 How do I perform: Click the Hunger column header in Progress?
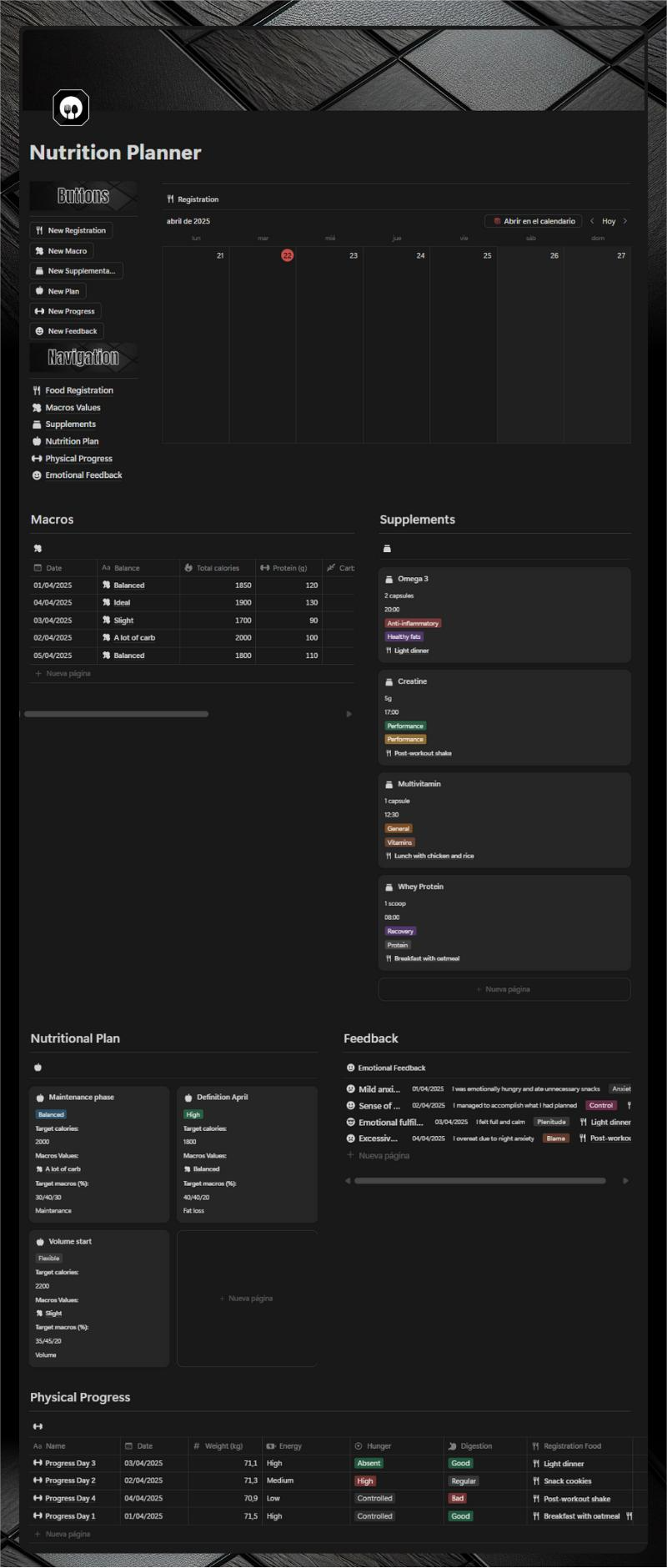click(x=379, y=1446)
